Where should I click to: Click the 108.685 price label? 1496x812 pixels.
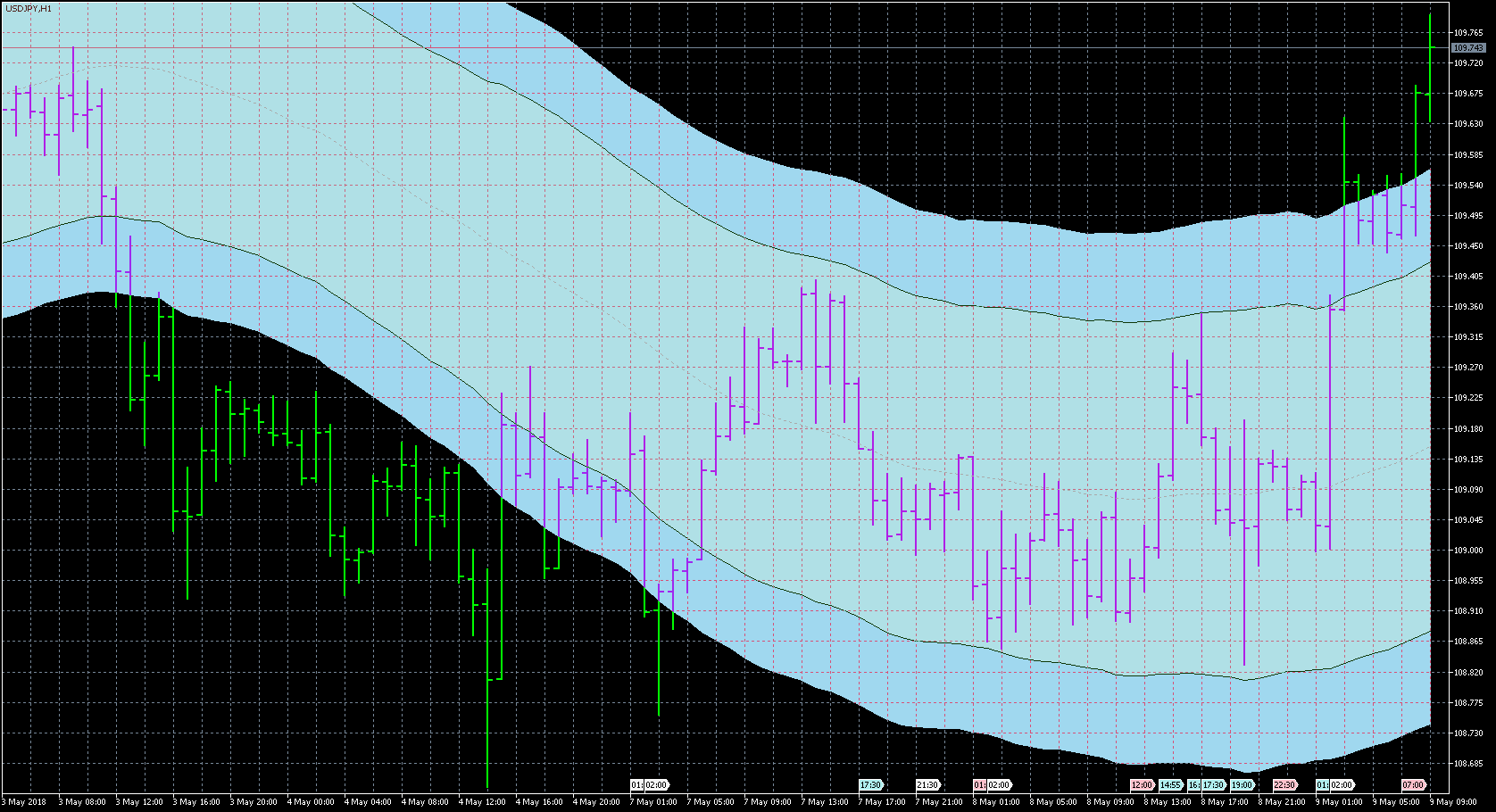click(1468, 763)
